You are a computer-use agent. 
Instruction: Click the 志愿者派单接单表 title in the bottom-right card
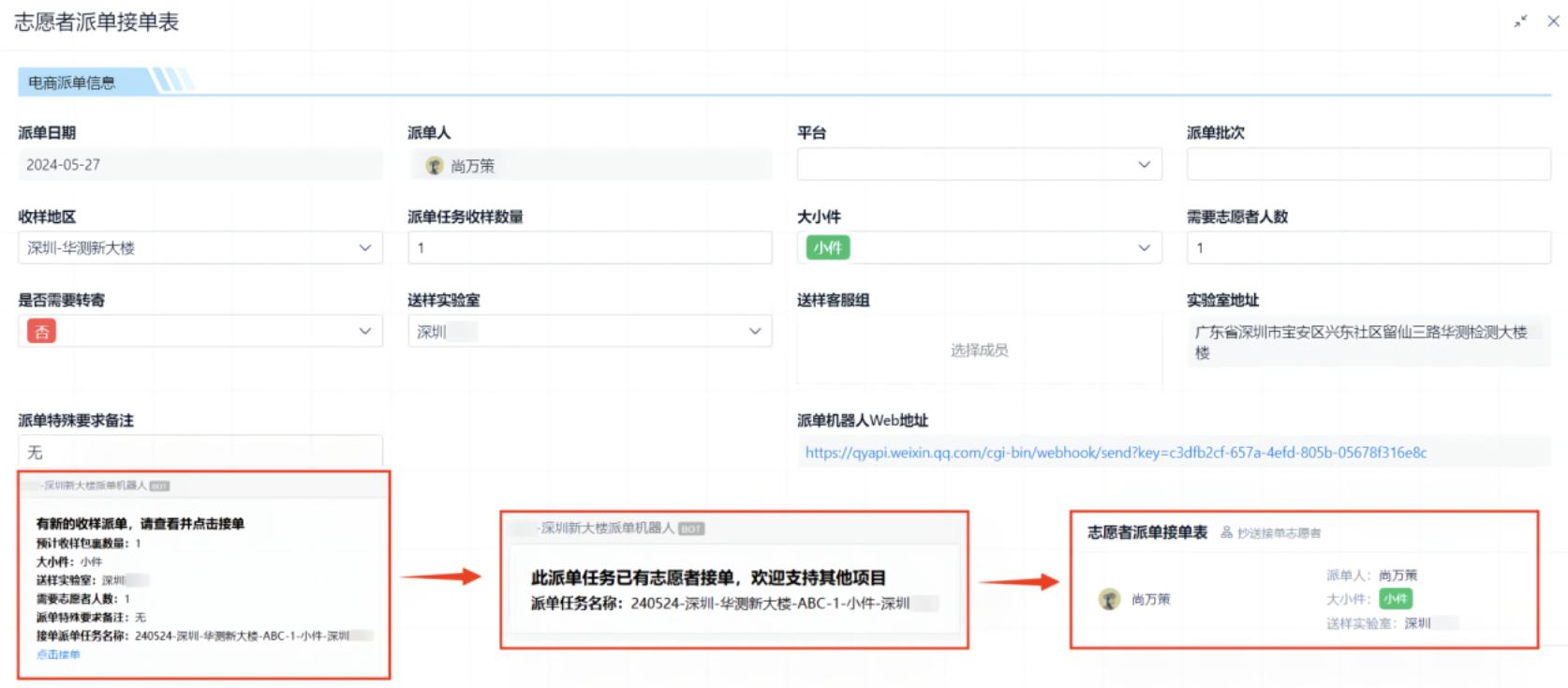click(1147, 532)
